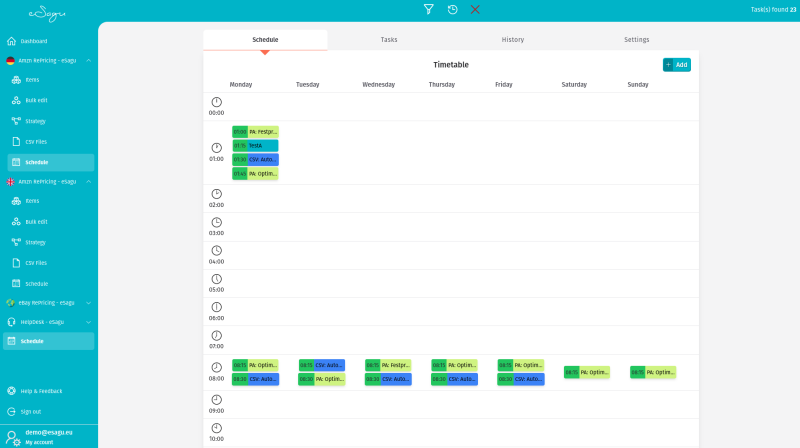
Task: Open Wednesday 08:15 PA: Festpr... task
Action: click(x=388, y=365)
